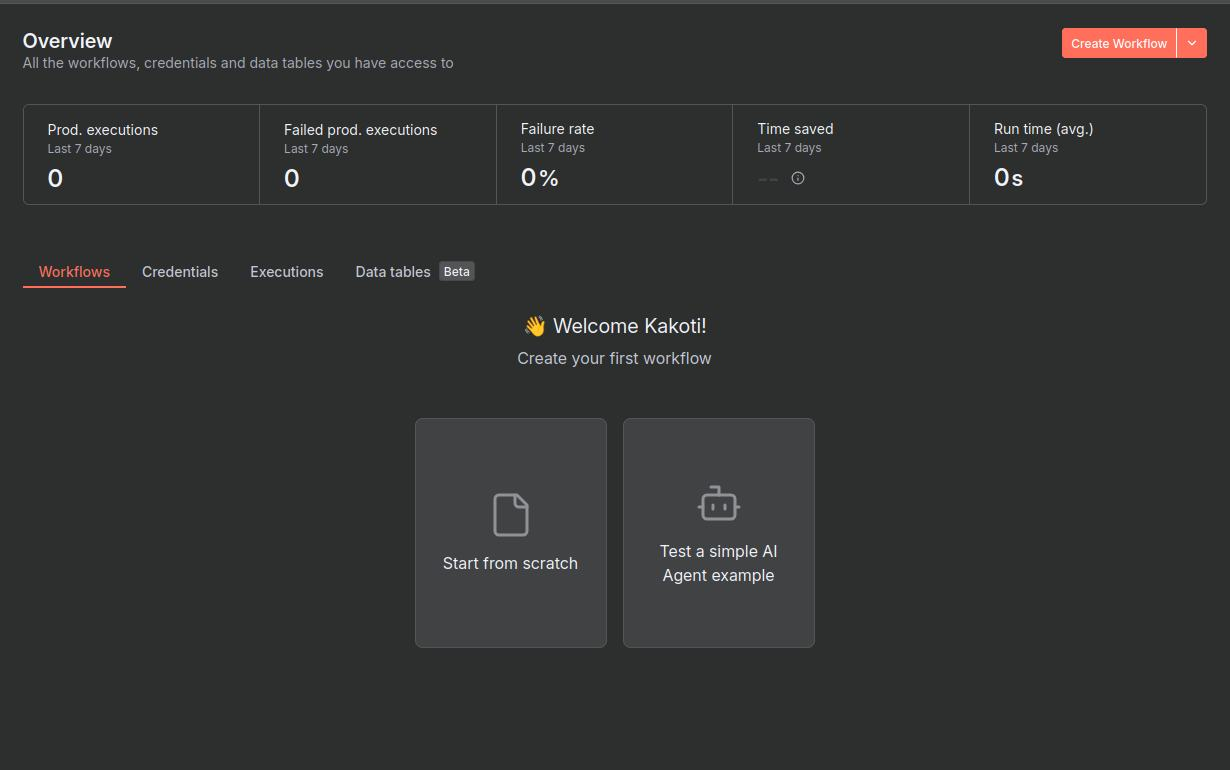Viewport: 1230px width, 770px height.
Task: Choose the Start from scratch card label
Action: coord(510,563)
